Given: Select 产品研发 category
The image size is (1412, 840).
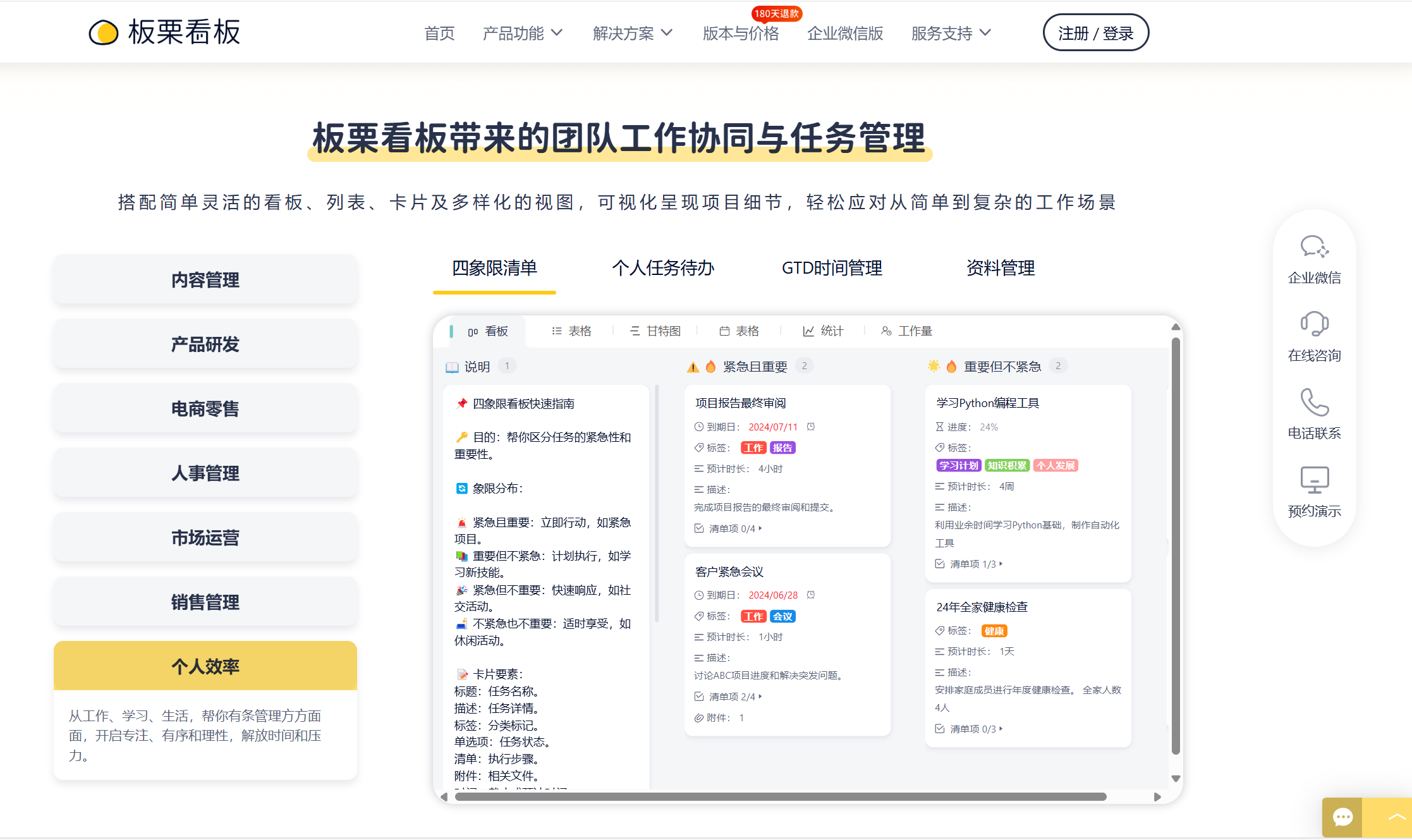Looking at the screenshot, I should [x=205, y=344].
